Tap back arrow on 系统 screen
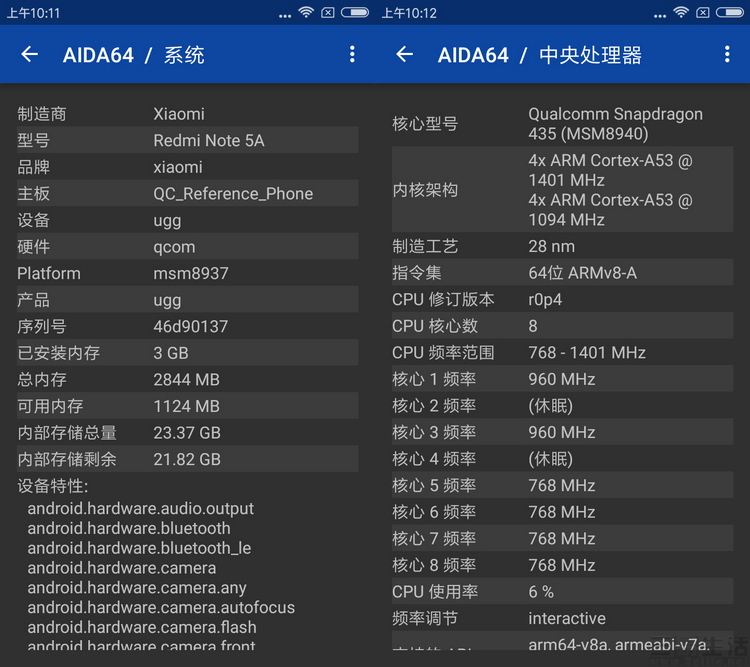750x667 pixels. 29,54
